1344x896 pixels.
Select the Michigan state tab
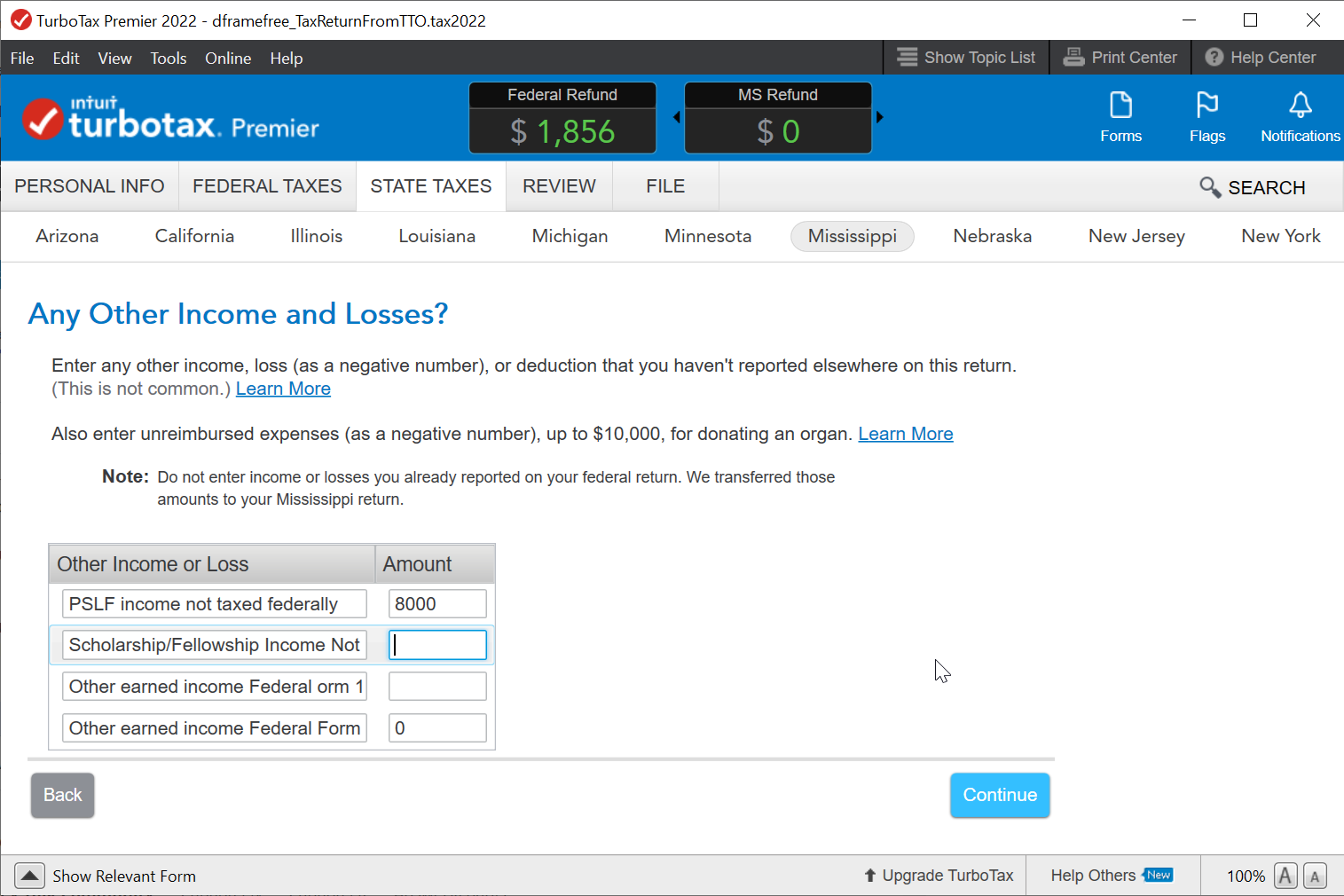570,236
